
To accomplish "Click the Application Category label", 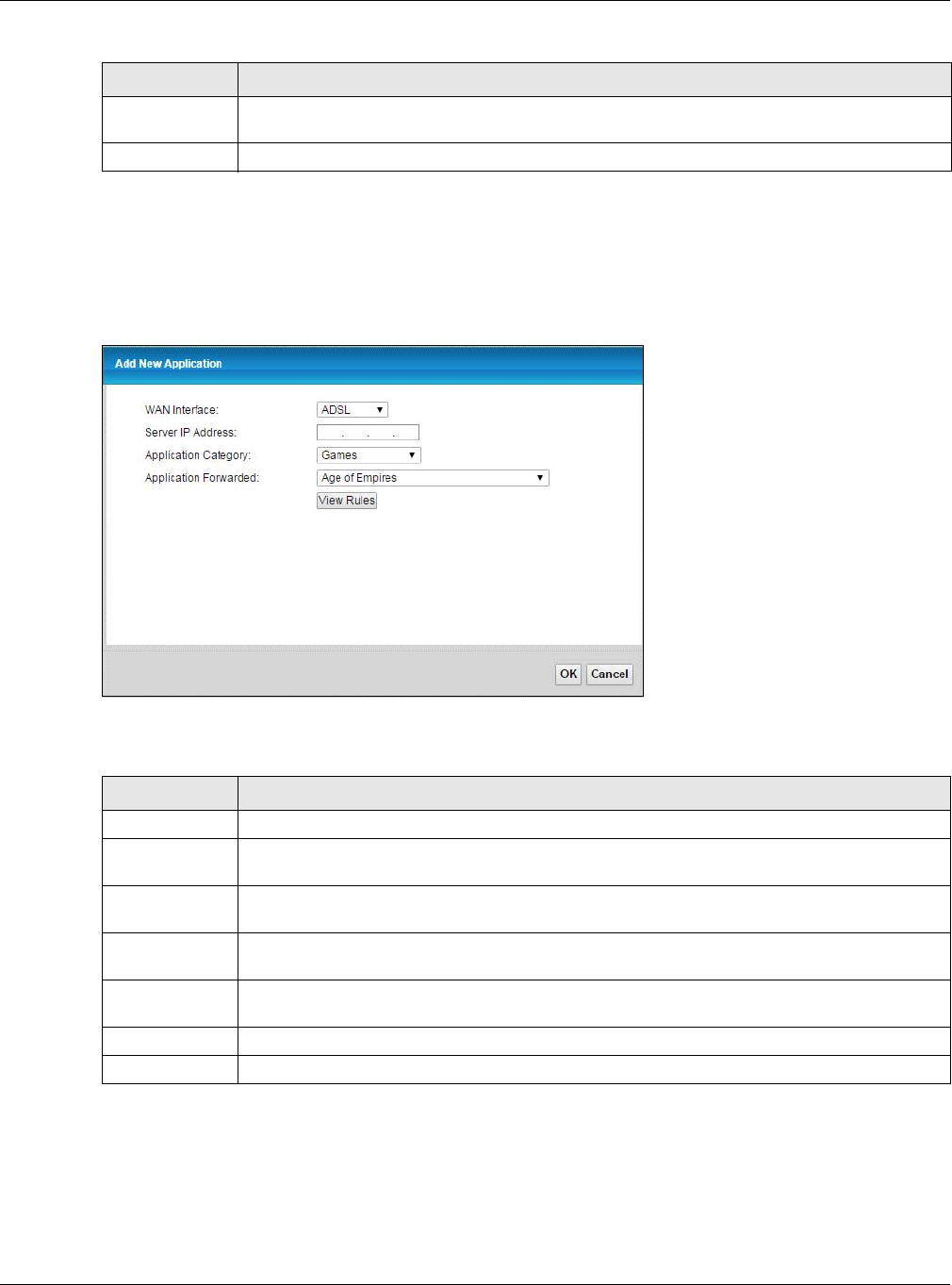I will pos(198,455).
